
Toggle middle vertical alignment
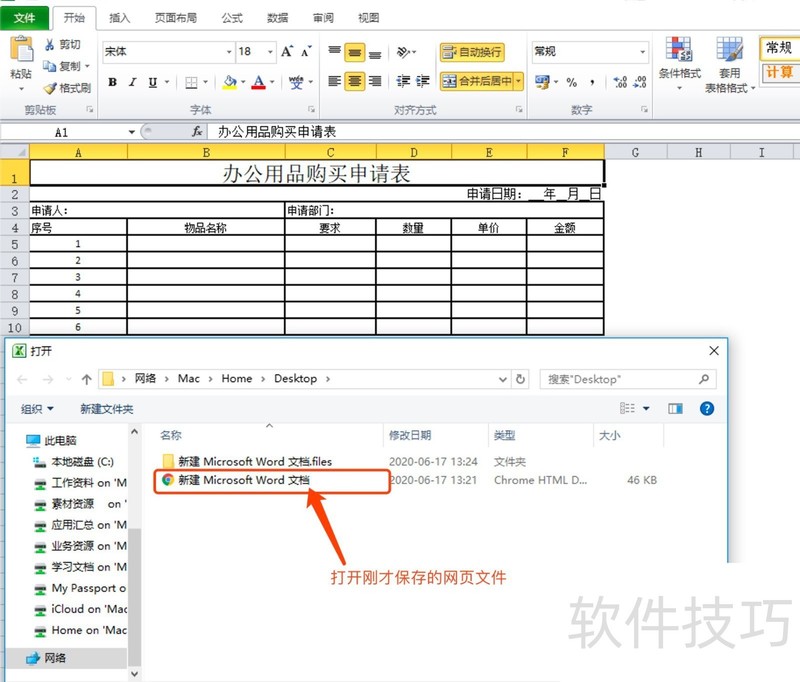tap(355, 52)
